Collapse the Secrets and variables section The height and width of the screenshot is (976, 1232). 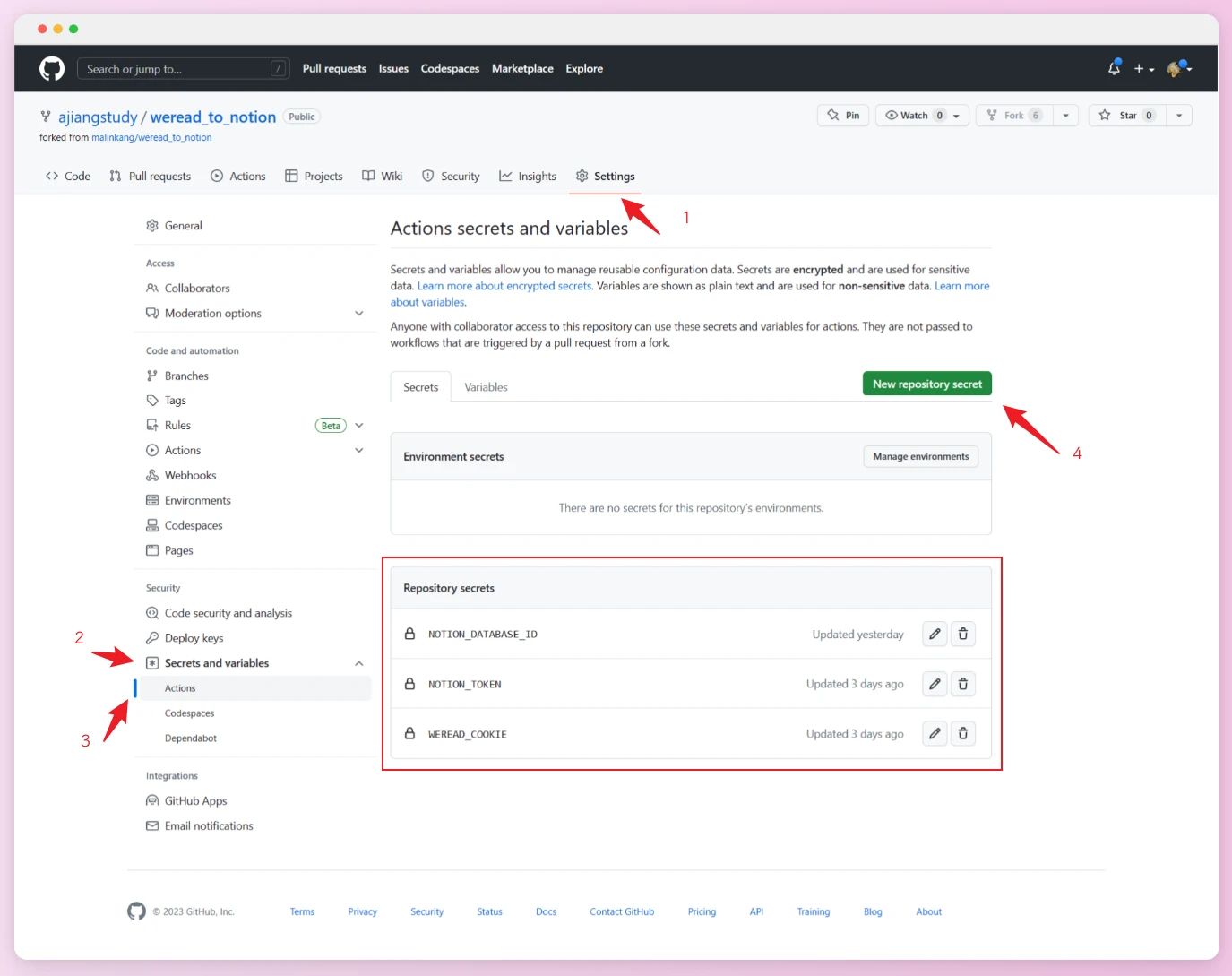click(x=359, y=663)
